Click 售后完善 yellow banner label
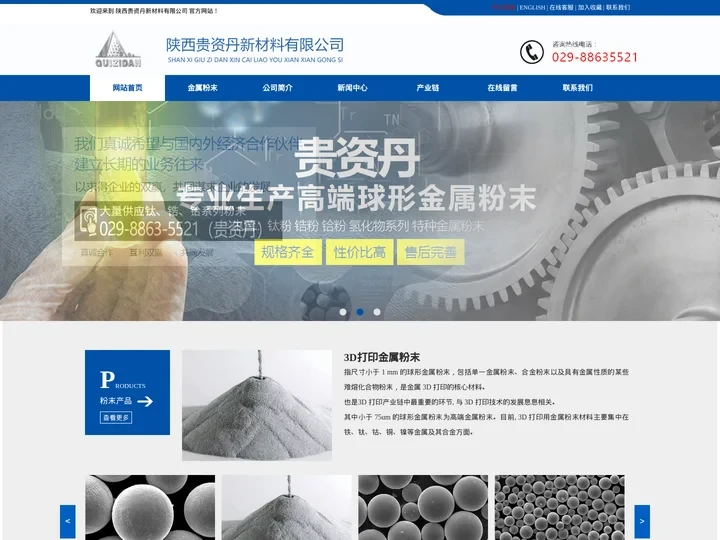The height and width of the screenshot is (540, 720). tap(431, 252)
